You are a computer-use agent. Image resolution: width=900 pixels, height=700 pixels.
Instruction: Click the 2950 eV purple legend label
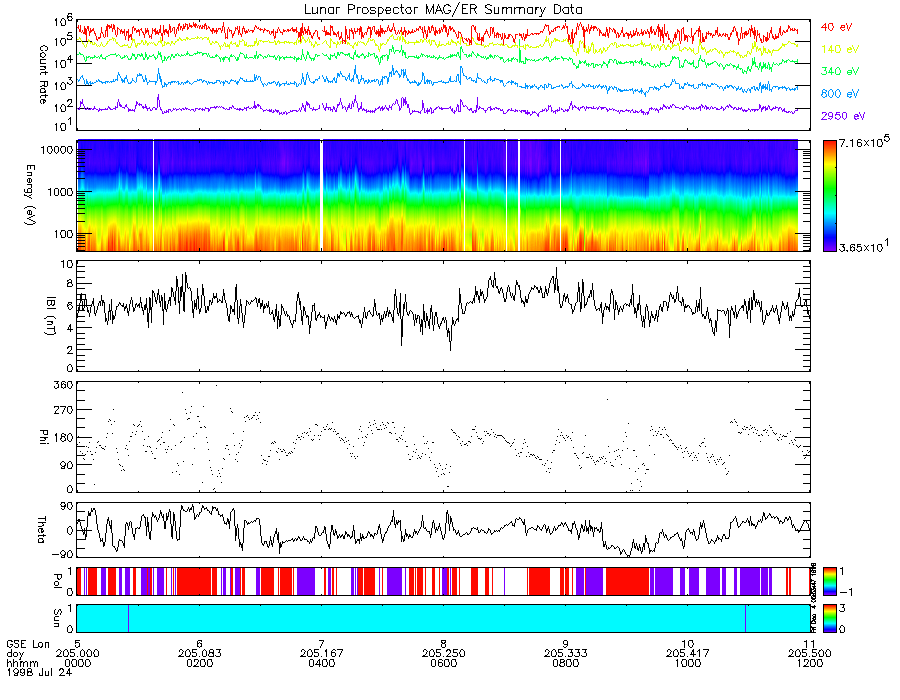point(843,116)
